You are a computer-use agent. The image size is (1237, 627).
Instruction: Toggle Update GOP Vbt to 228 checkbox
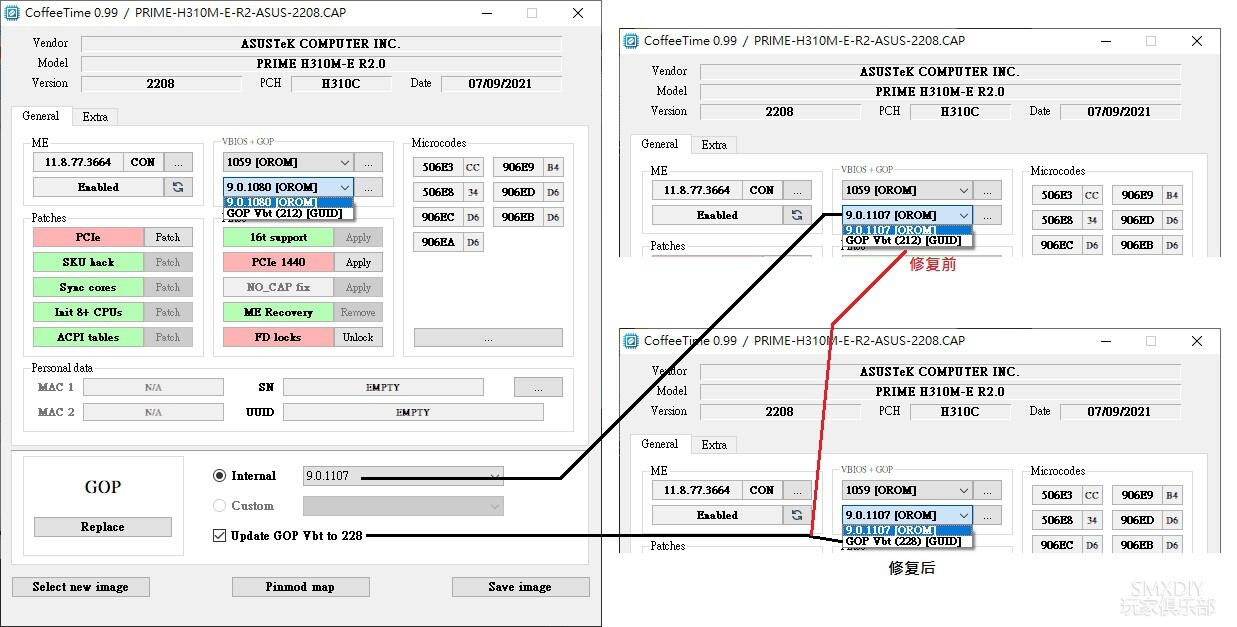(220, 536)
